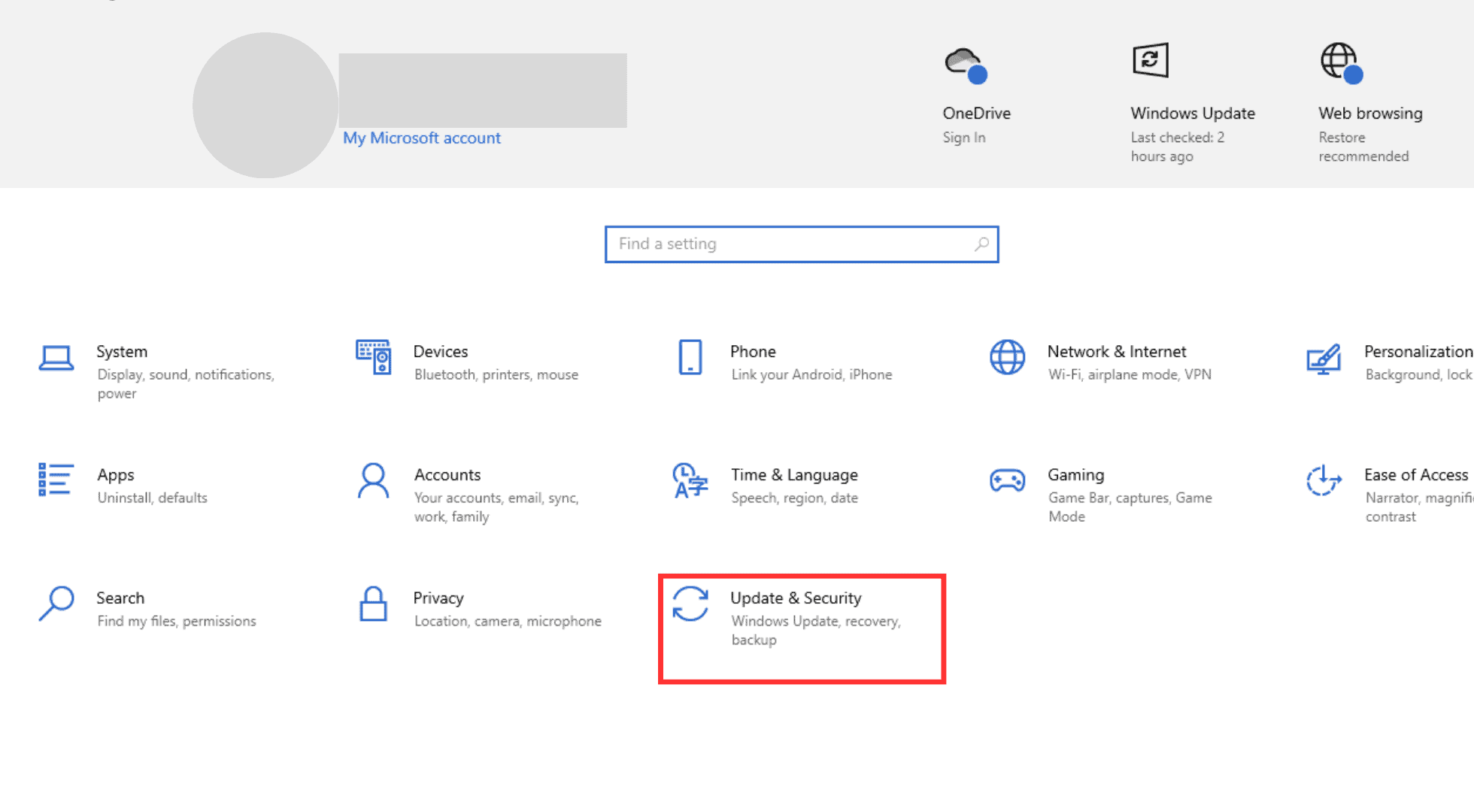1474x812 pixels.
Task: Open the Gaming controller icon
Action: pos(1007,480)
